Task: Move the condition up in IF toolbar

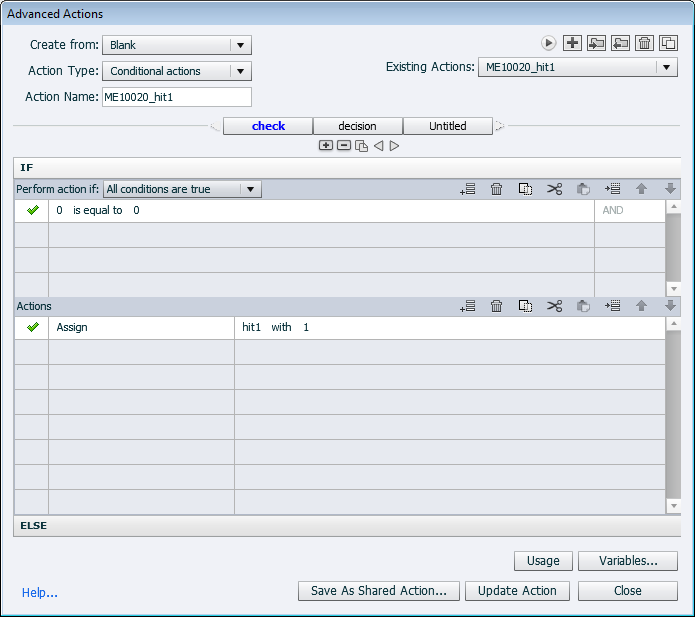Action: pos(641,189)
